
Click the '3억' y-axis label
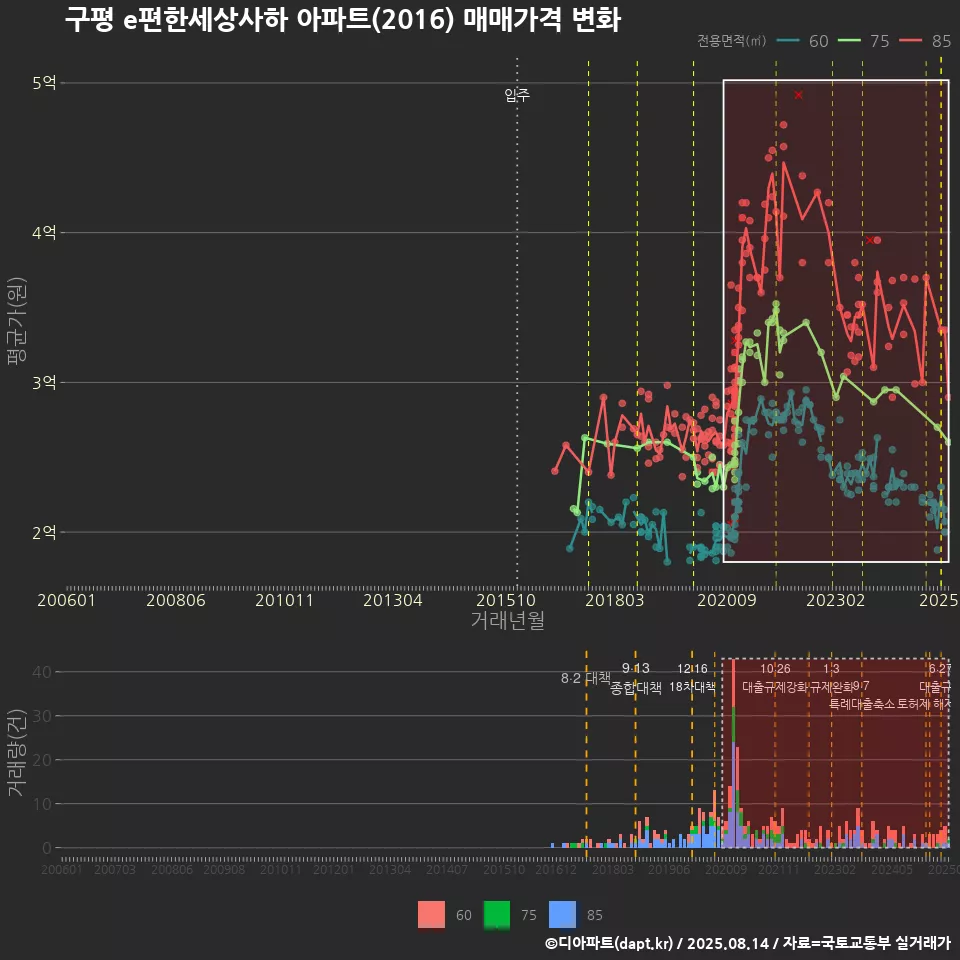[x=44, y=383]
